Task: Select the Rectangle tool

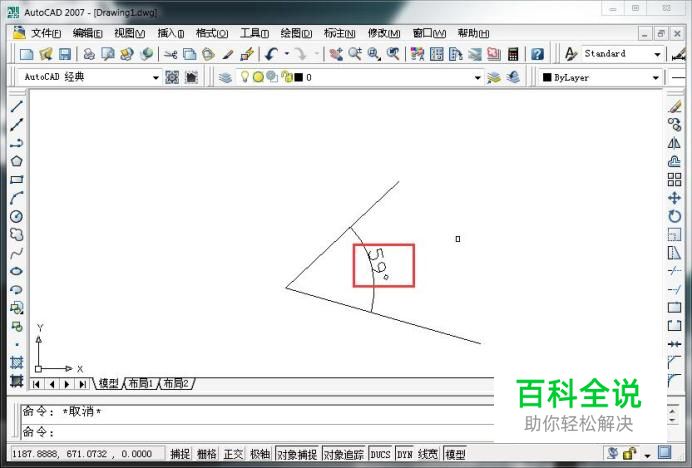Action: [x=17, y=180]
